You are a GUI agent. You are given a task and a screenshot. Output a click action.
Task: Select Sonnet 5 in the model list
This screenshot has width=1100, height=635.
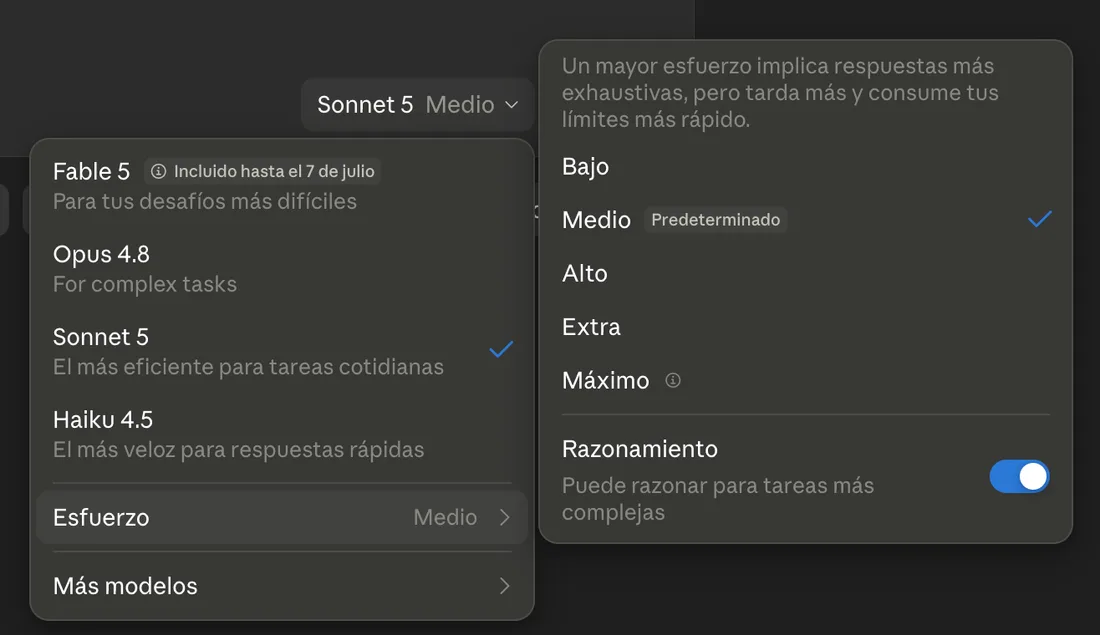tap(282, 352)
